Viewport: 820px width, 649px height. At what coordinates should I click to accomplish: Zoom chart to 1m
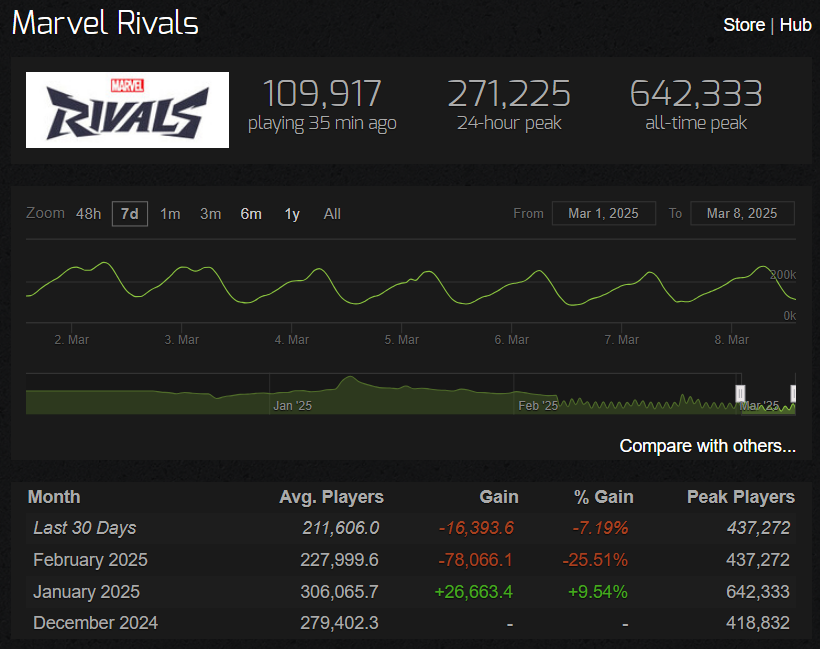[x=170, y=214]
